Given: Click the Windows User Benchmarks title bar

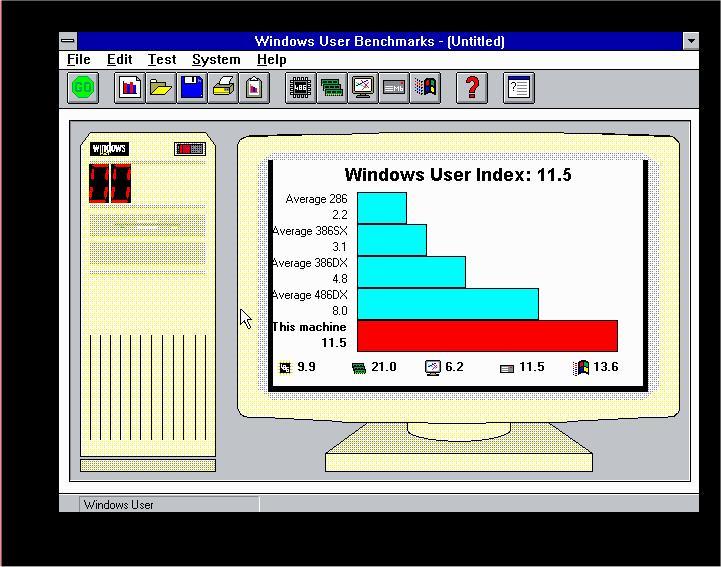Looking at the screenshot, I should pyautogui.click(x=379, y=41).
